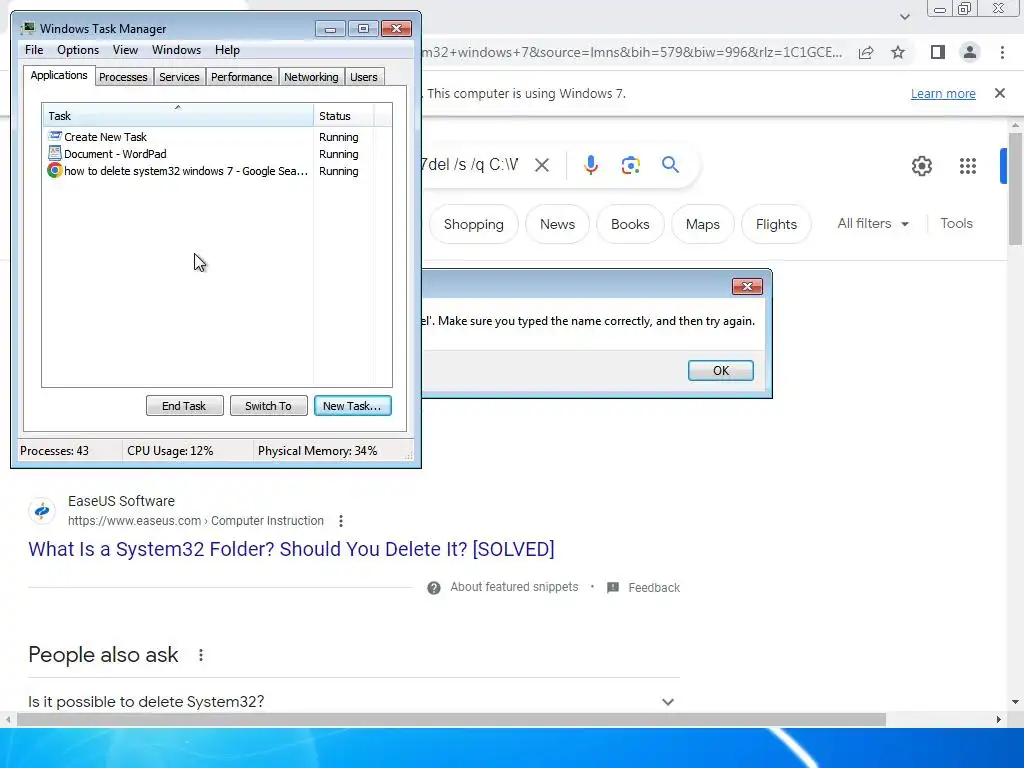Open the Chrome profile avatar
1024x768 pixels.
click(x=970, y=52)
